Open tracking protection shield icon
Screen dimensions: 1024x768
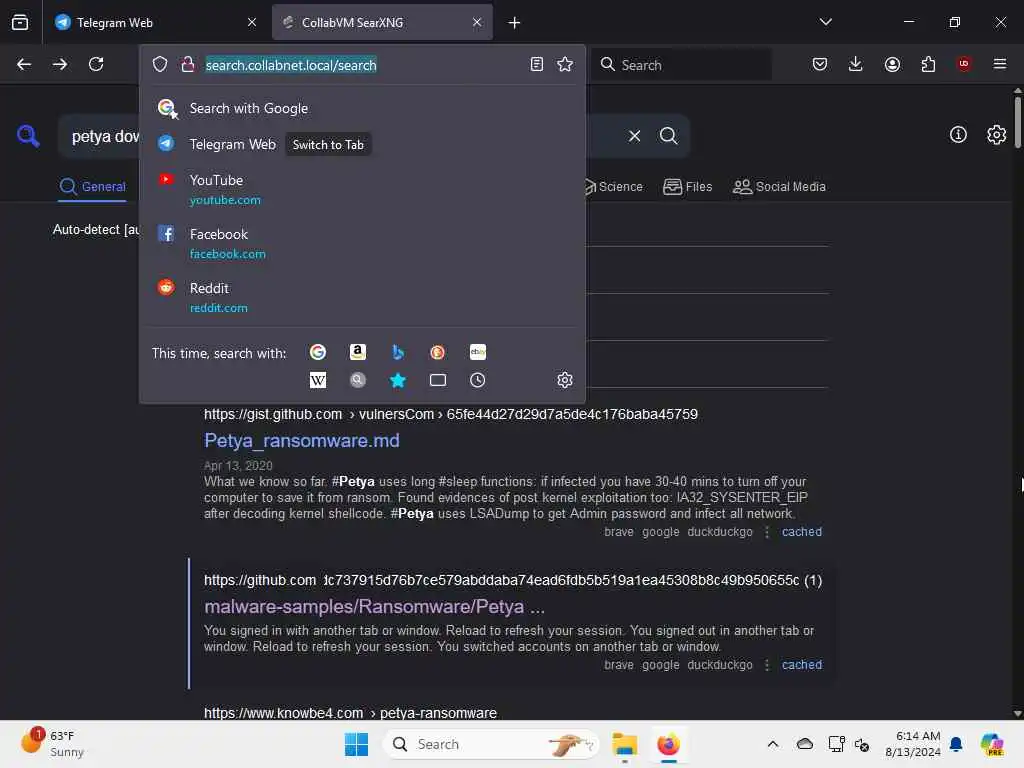(160, 64)
